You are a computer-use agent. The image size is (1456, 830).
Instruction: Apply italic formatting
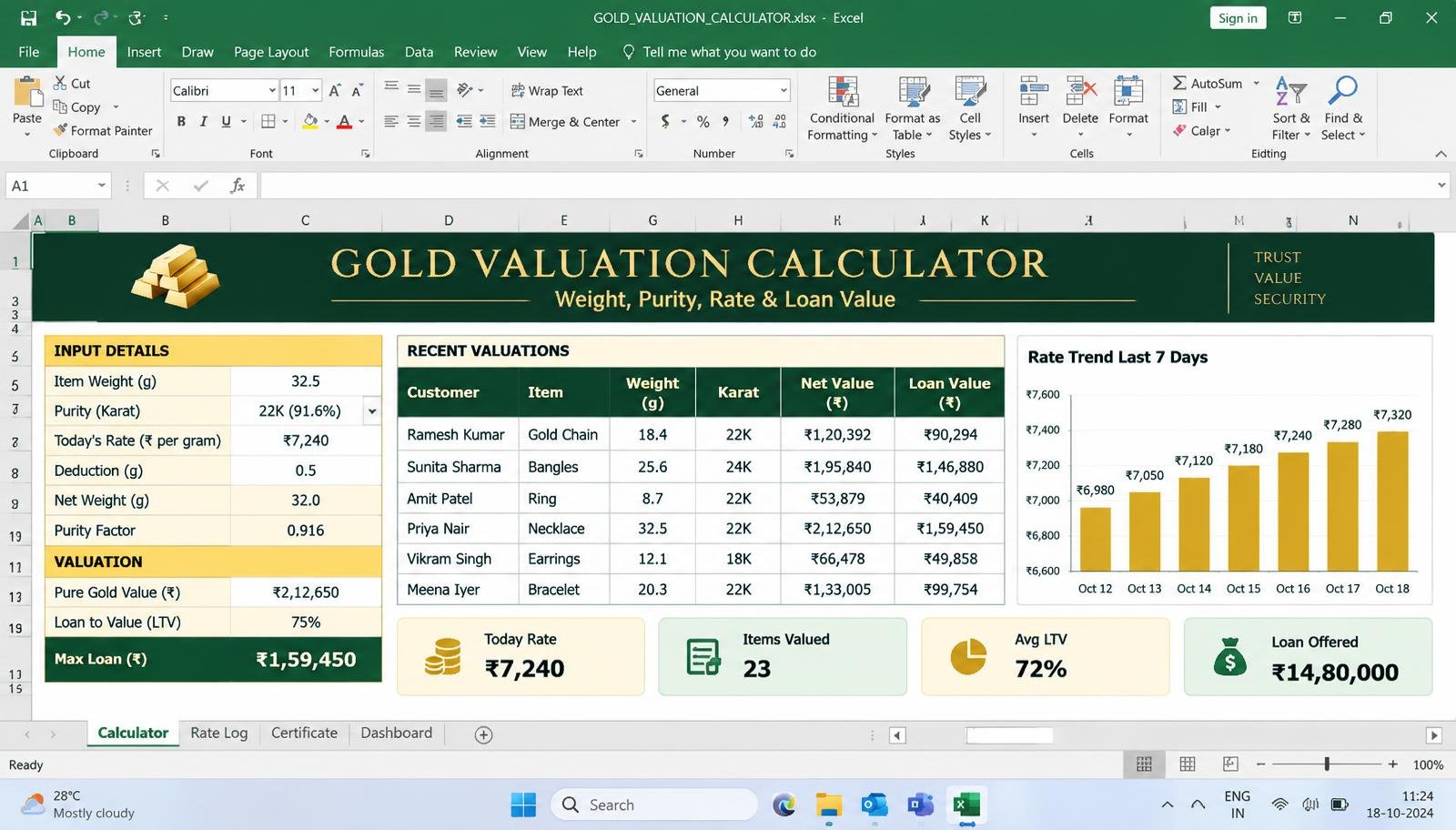point(203,121)
